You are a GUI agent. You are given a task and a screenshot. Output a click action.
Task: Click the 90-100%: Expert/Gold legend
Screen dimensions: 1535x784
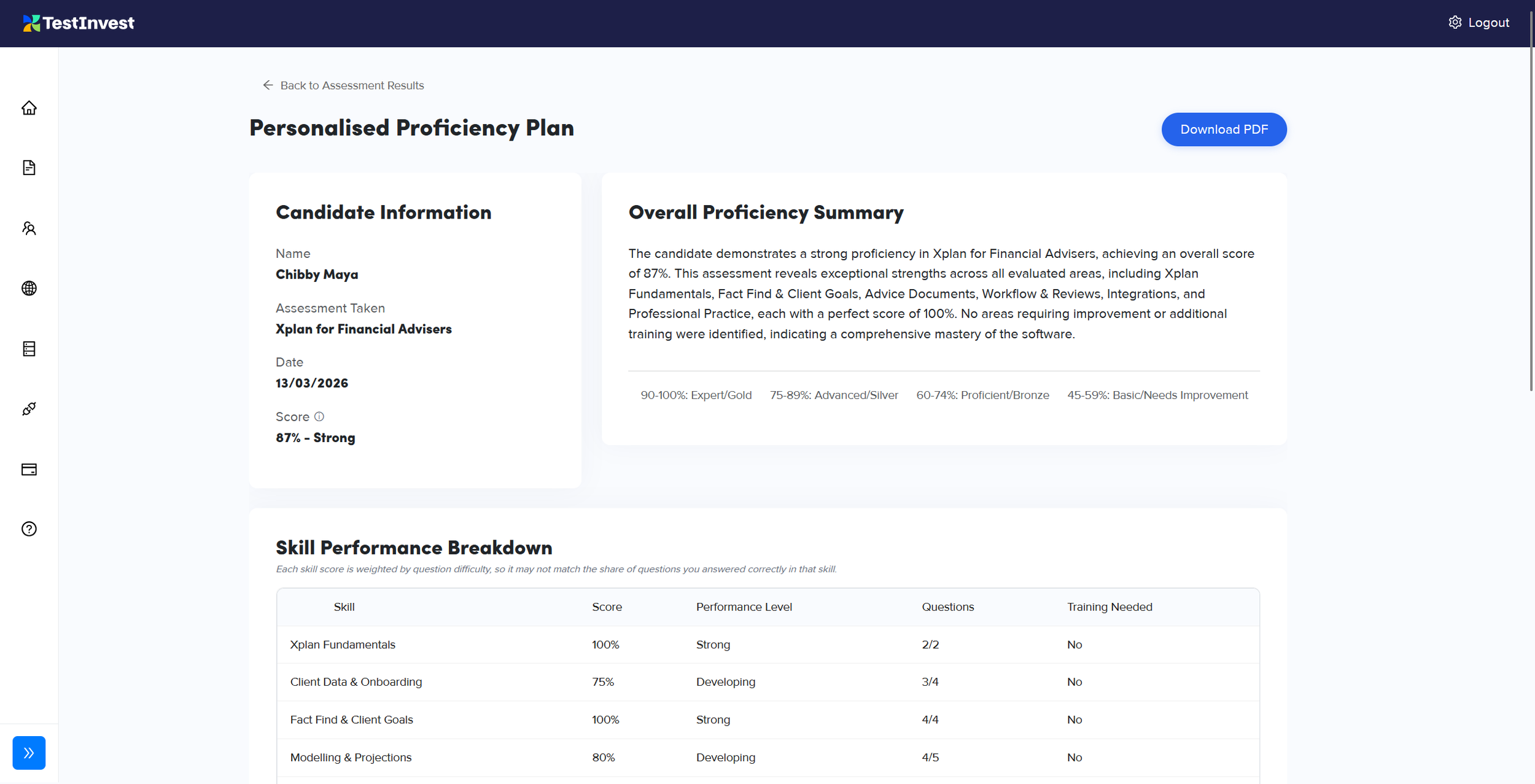click(696, 395)
